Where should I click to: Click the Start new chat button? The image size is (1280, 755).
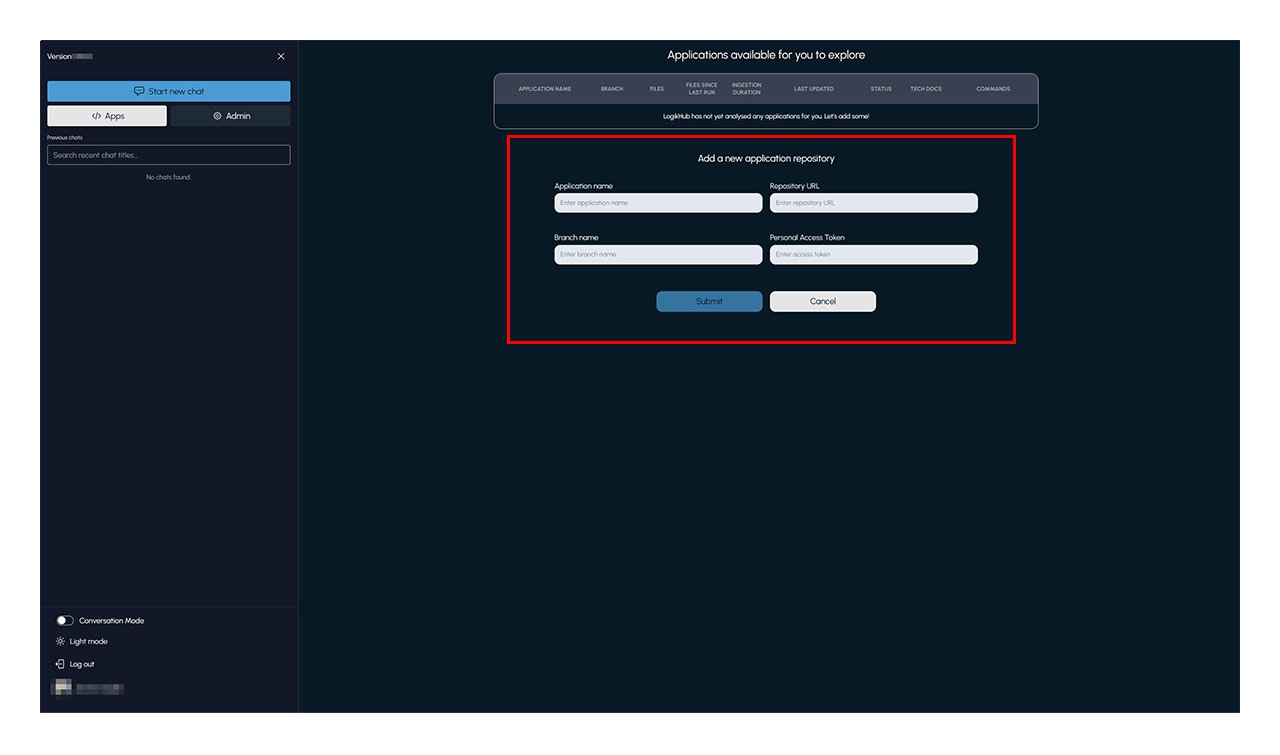[x=169, y=91]
